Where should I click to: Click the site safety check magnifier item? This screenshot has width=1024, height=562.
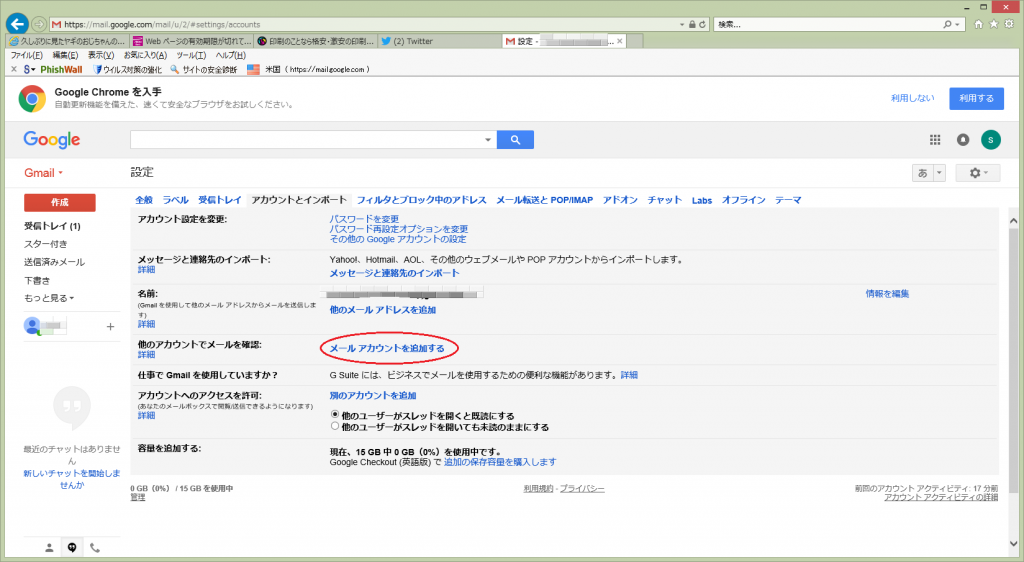(x=204, y=69)
